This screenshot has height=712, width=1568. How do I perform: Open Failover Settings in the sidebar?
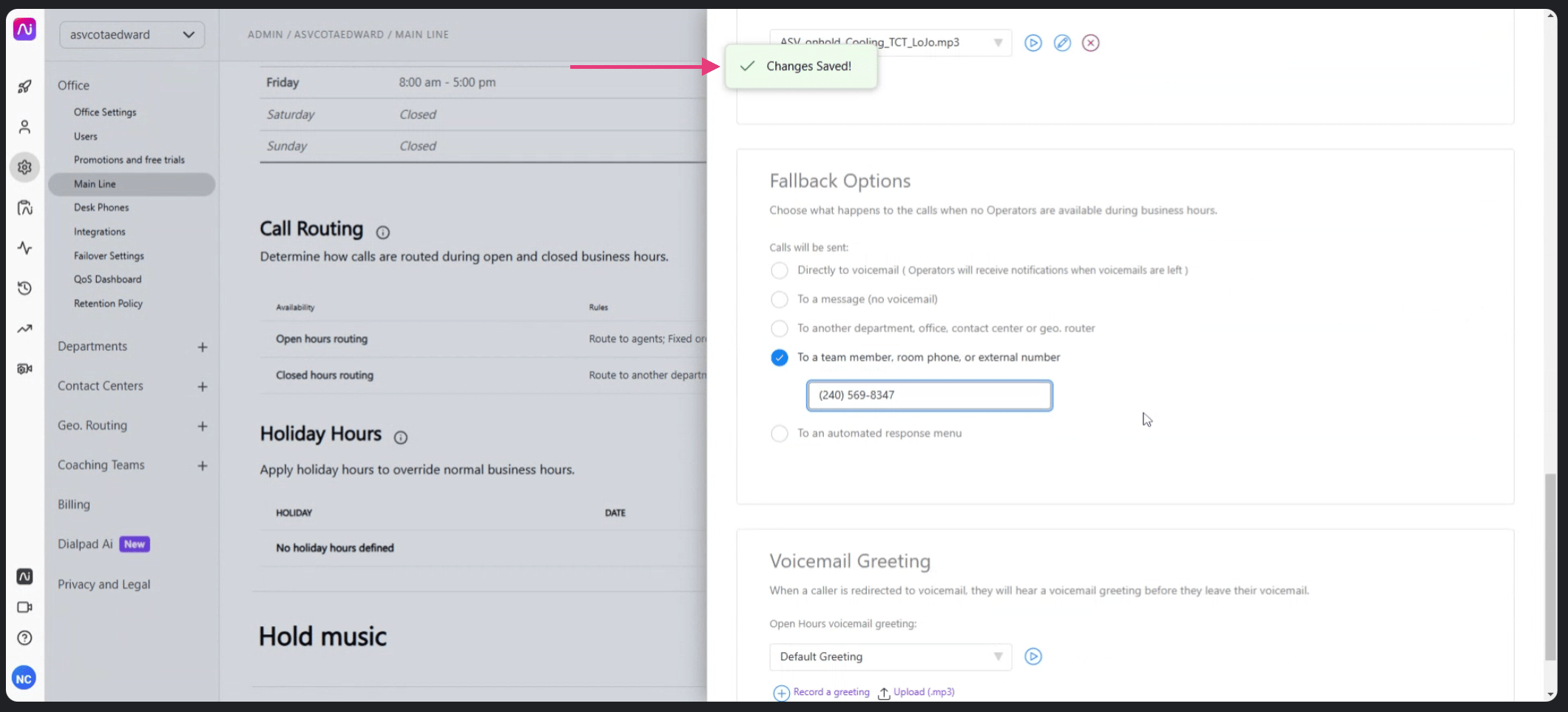point(109,255)
